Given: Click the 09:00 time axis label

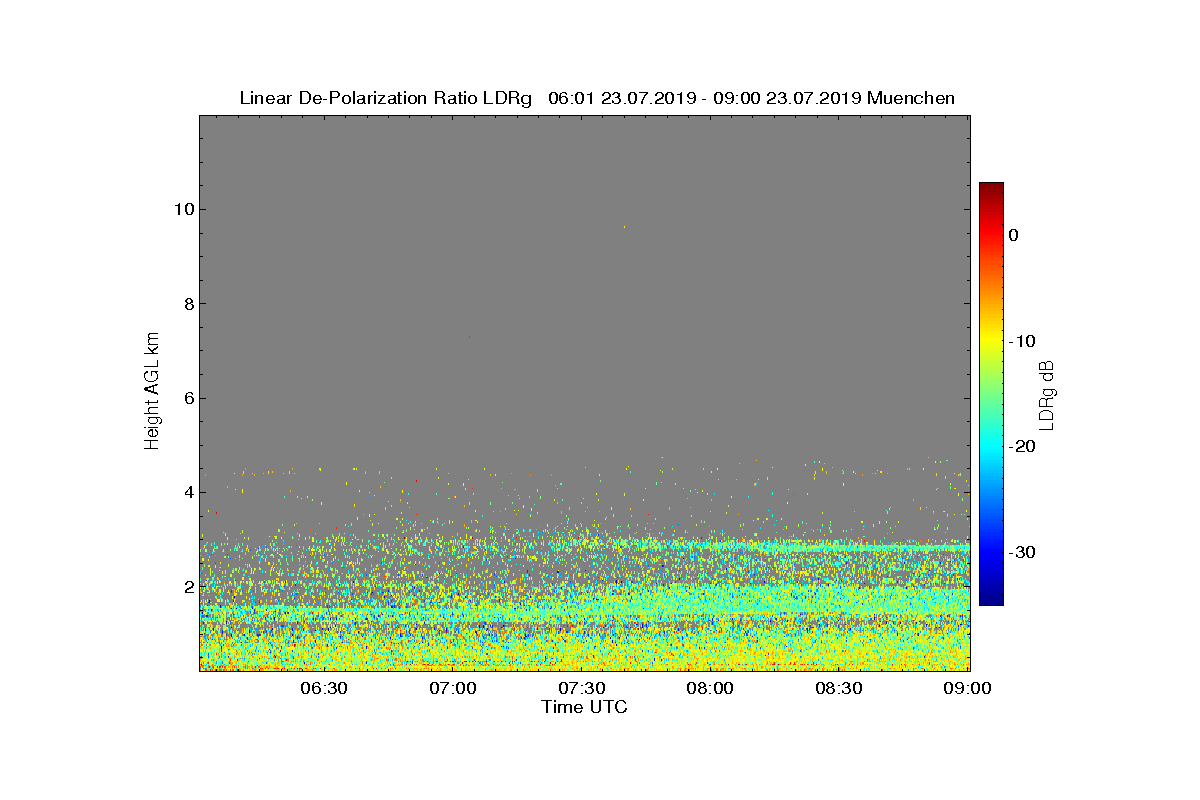Looking at the screenshot, I should pos(969,688).
